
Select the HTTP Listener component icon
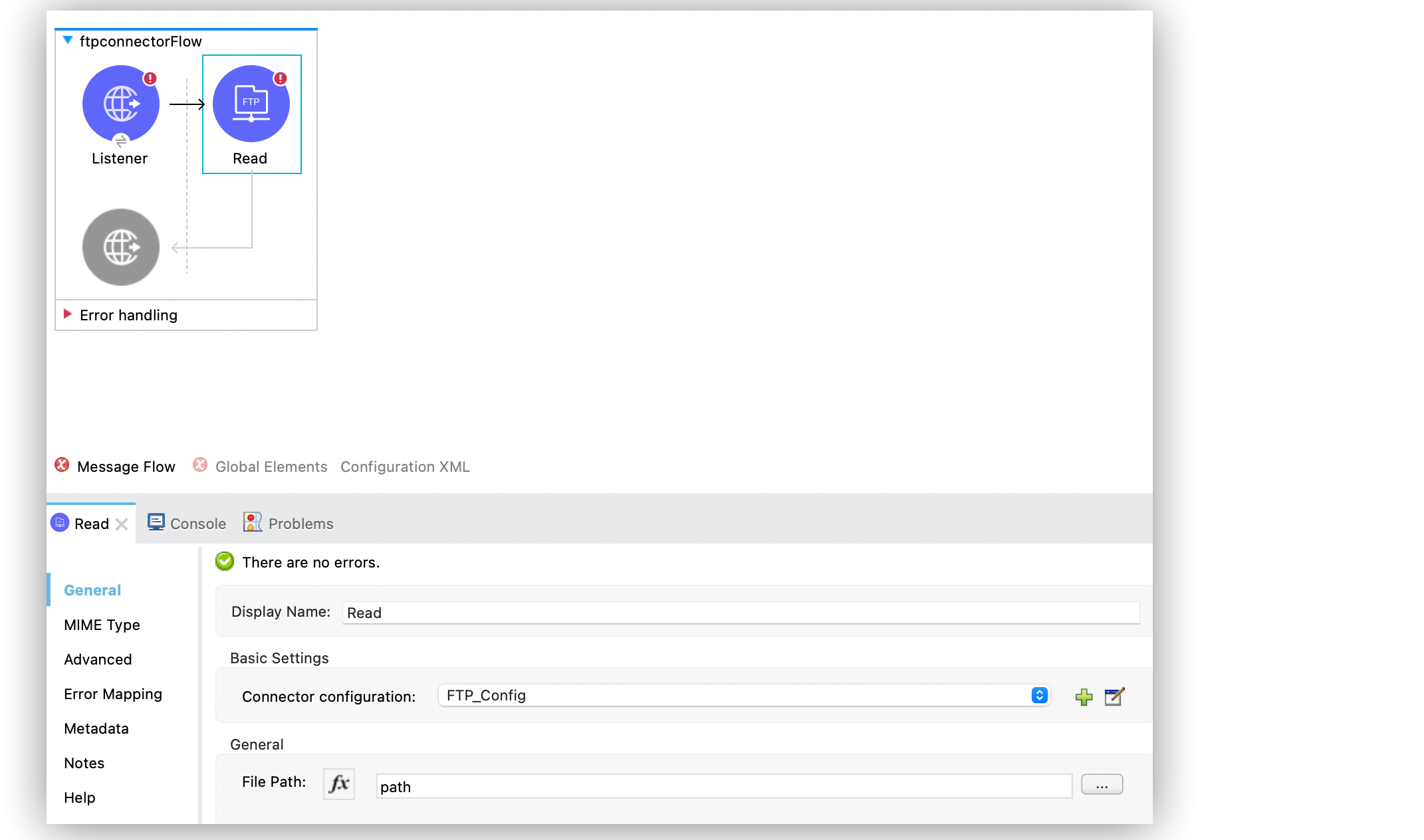pos(121,104)
